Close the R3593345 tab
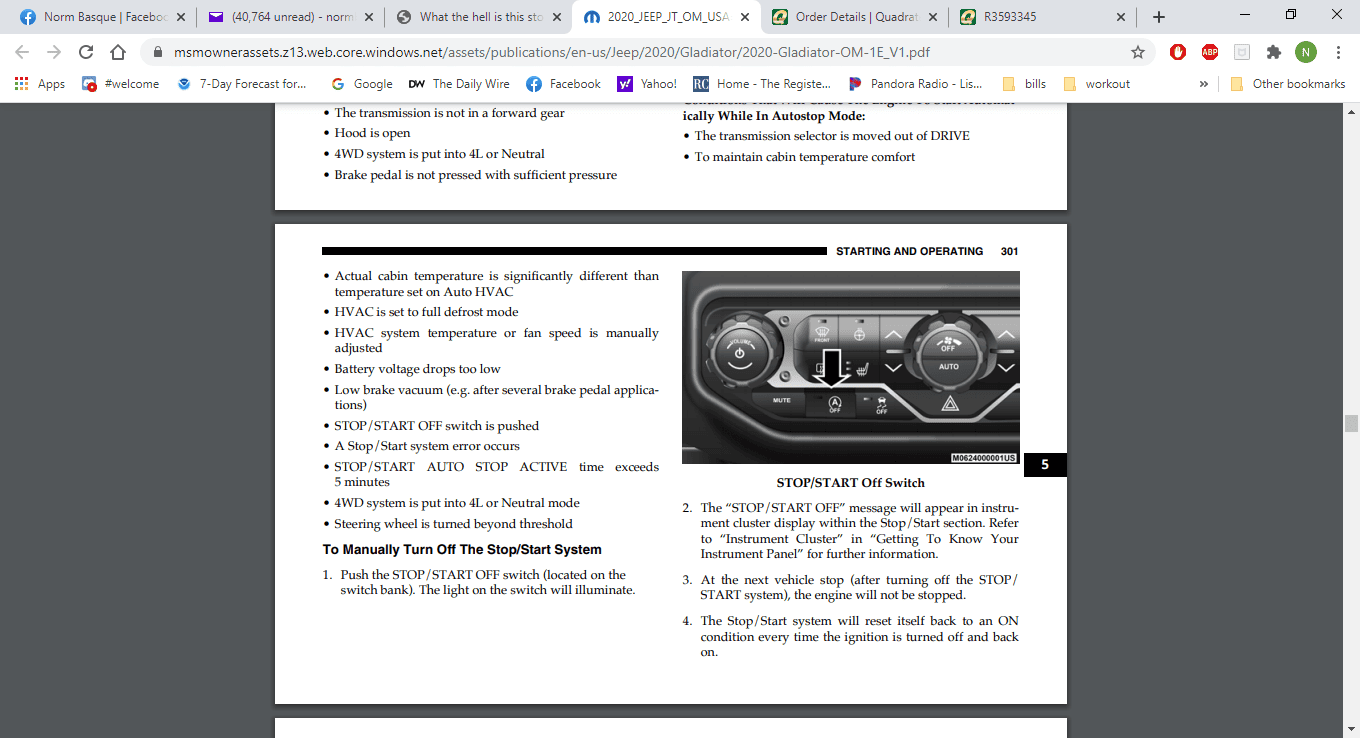Screen dimensions: 1360x738 [1120, 17]
